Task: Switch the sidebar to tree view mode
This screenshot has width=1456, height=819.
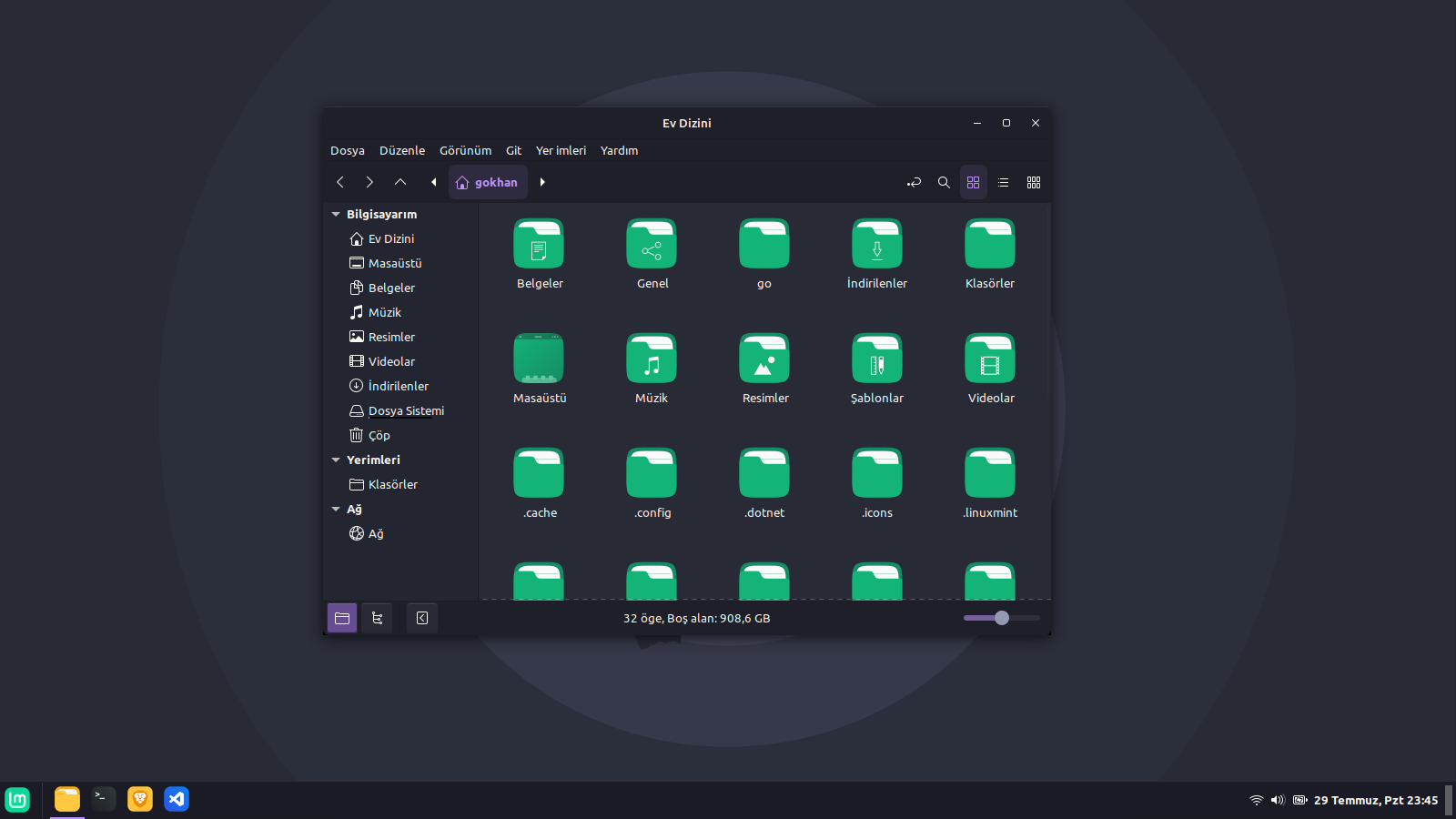Action: pyautogui.click(x=376, y=618)
